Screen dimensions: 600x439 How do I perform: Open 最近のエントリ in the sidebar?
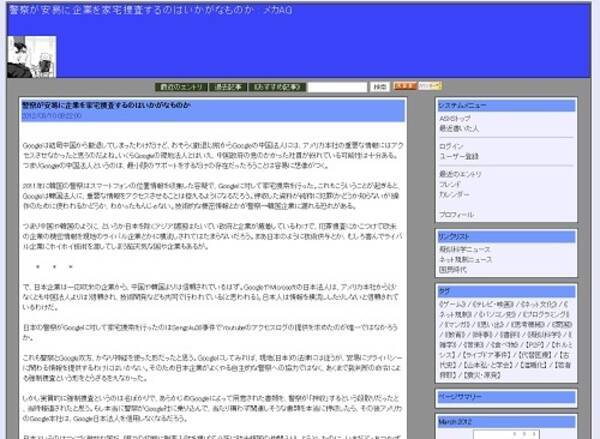[461, 174]
